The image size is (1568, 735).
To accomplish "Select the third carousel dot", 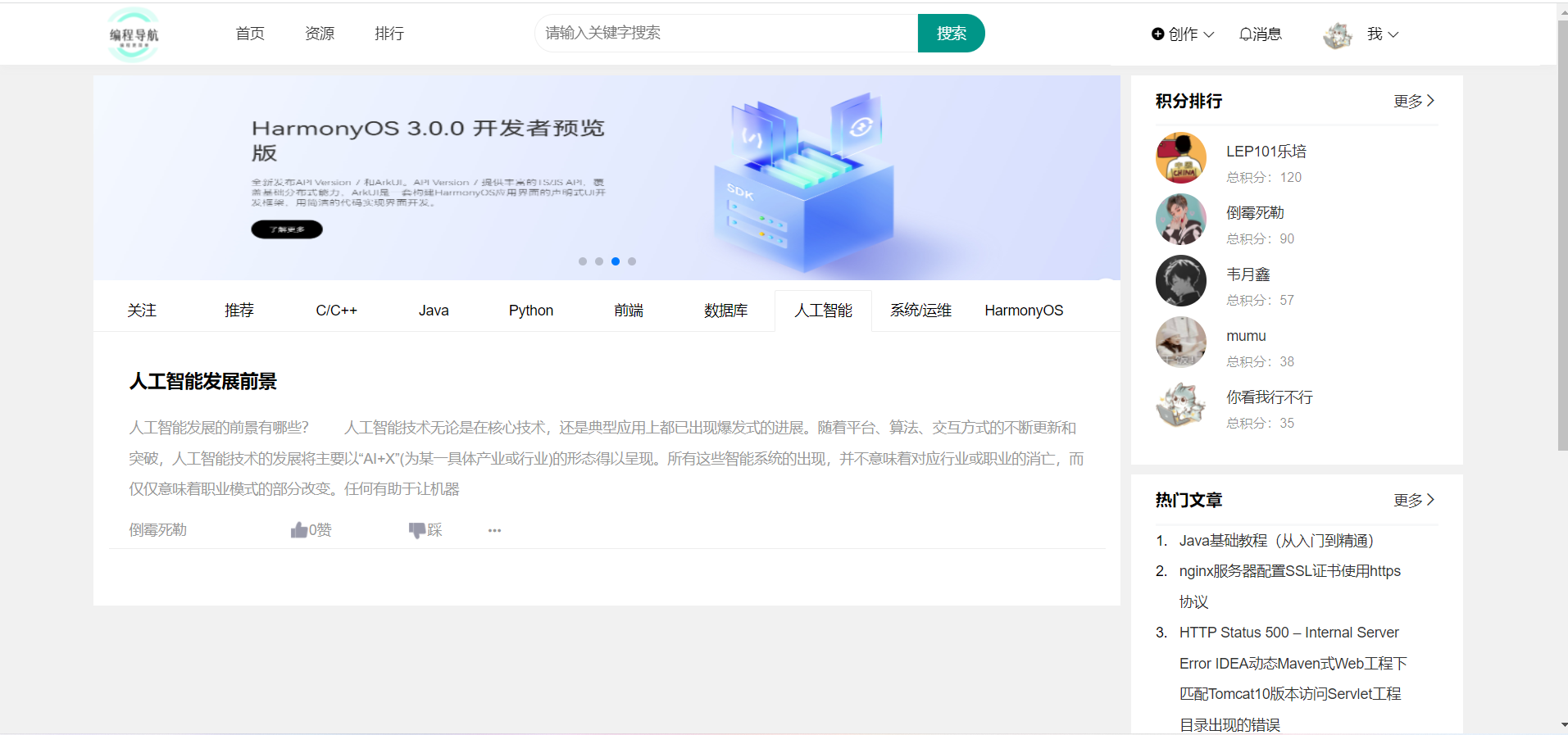I will [x=616, y=261].
